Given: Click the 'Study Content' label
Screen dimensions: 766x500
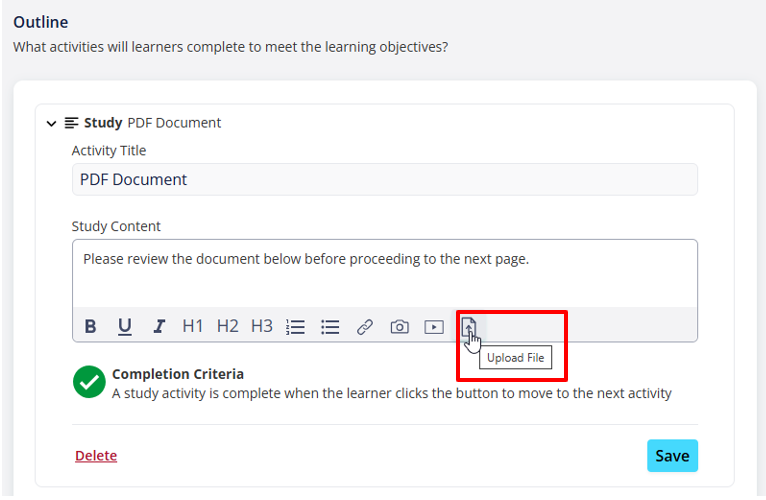Looking at the screenshot, I should point(116,226).
